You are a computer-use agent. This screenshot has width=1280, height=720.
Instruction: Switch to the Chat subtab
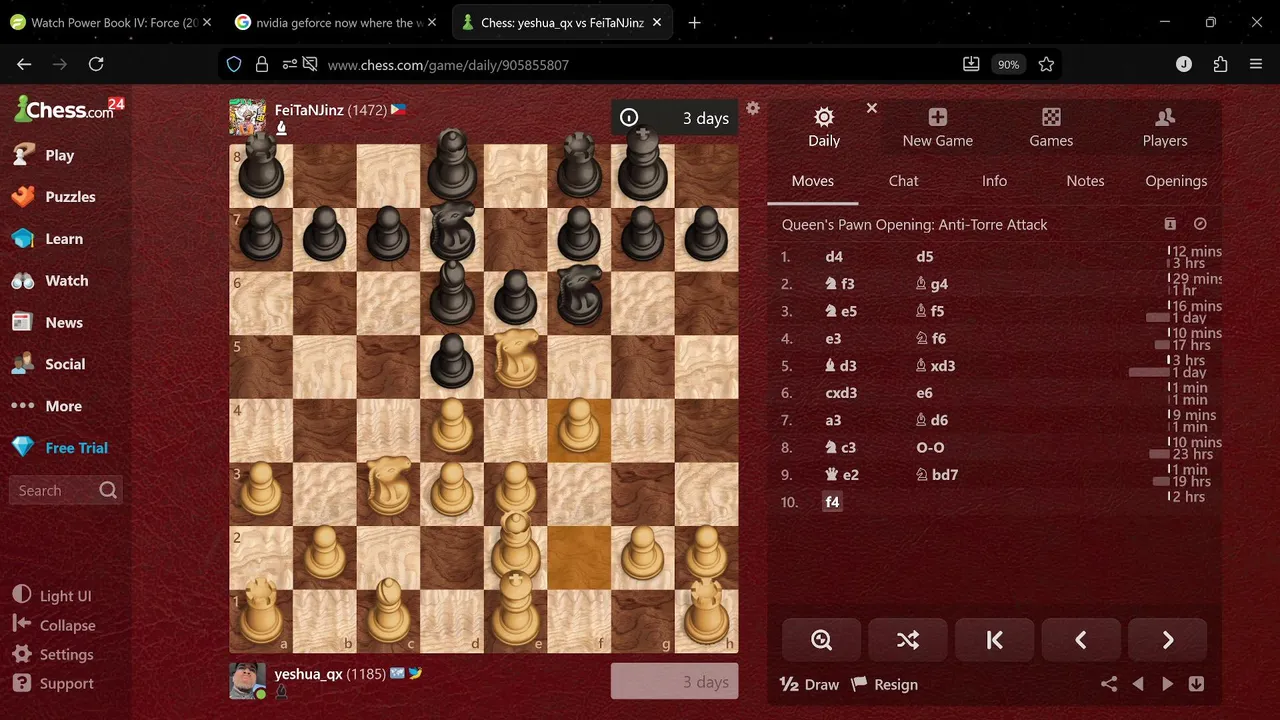(x=903, y=181)
